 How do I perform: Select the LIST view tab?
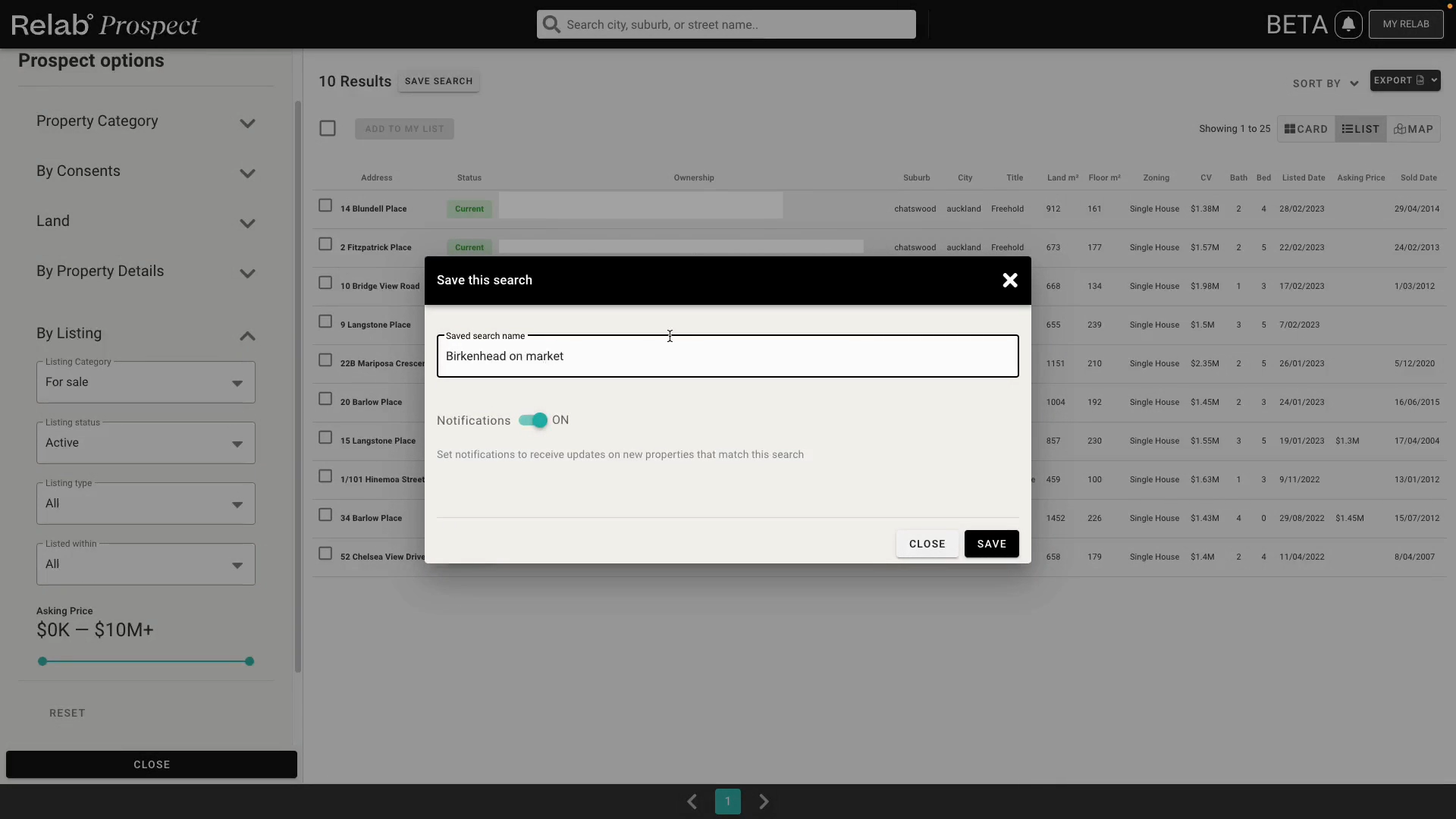coord(1360,128)
